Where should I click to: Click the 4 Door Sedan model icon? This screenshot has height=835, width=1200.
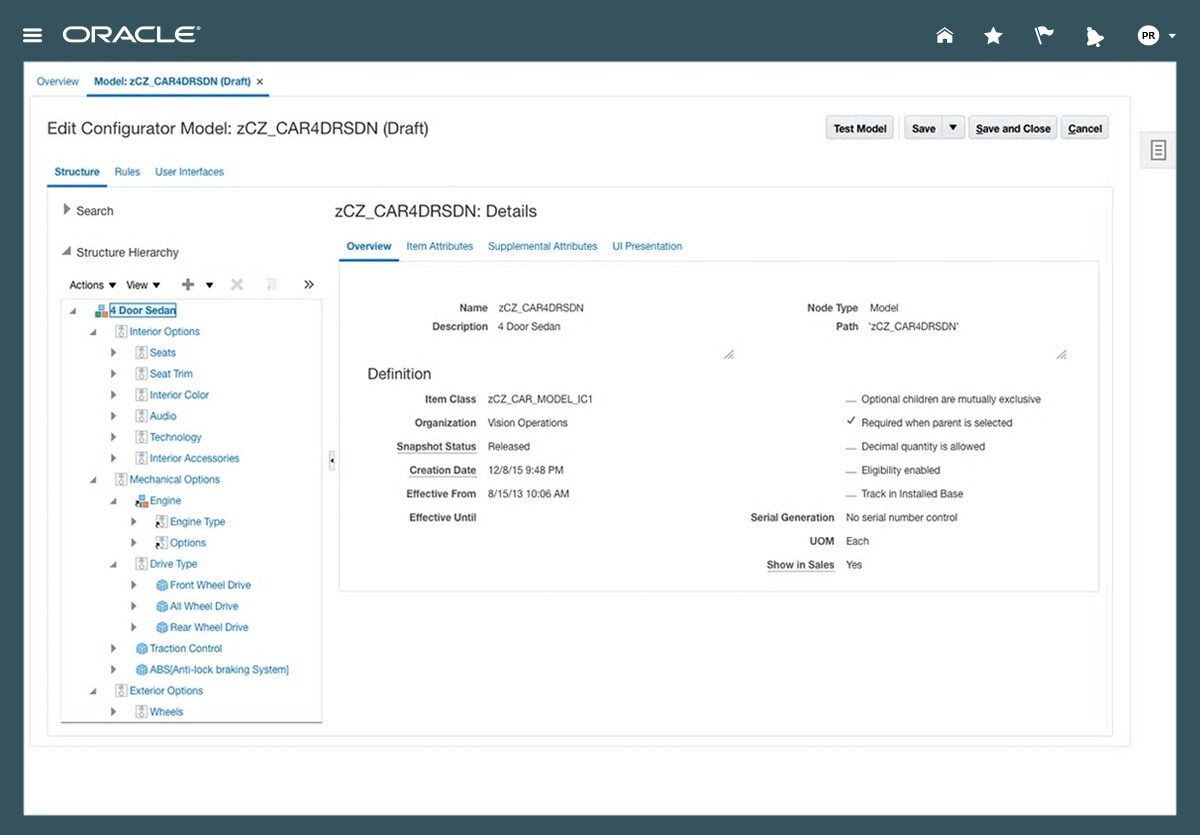[101, 311]
